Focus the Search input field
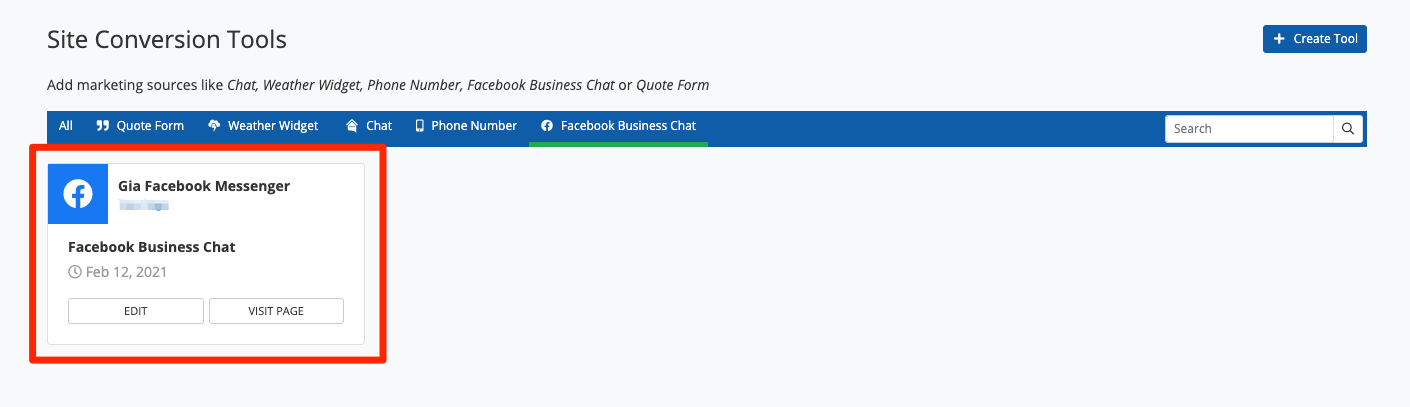 coord(1249,129)
